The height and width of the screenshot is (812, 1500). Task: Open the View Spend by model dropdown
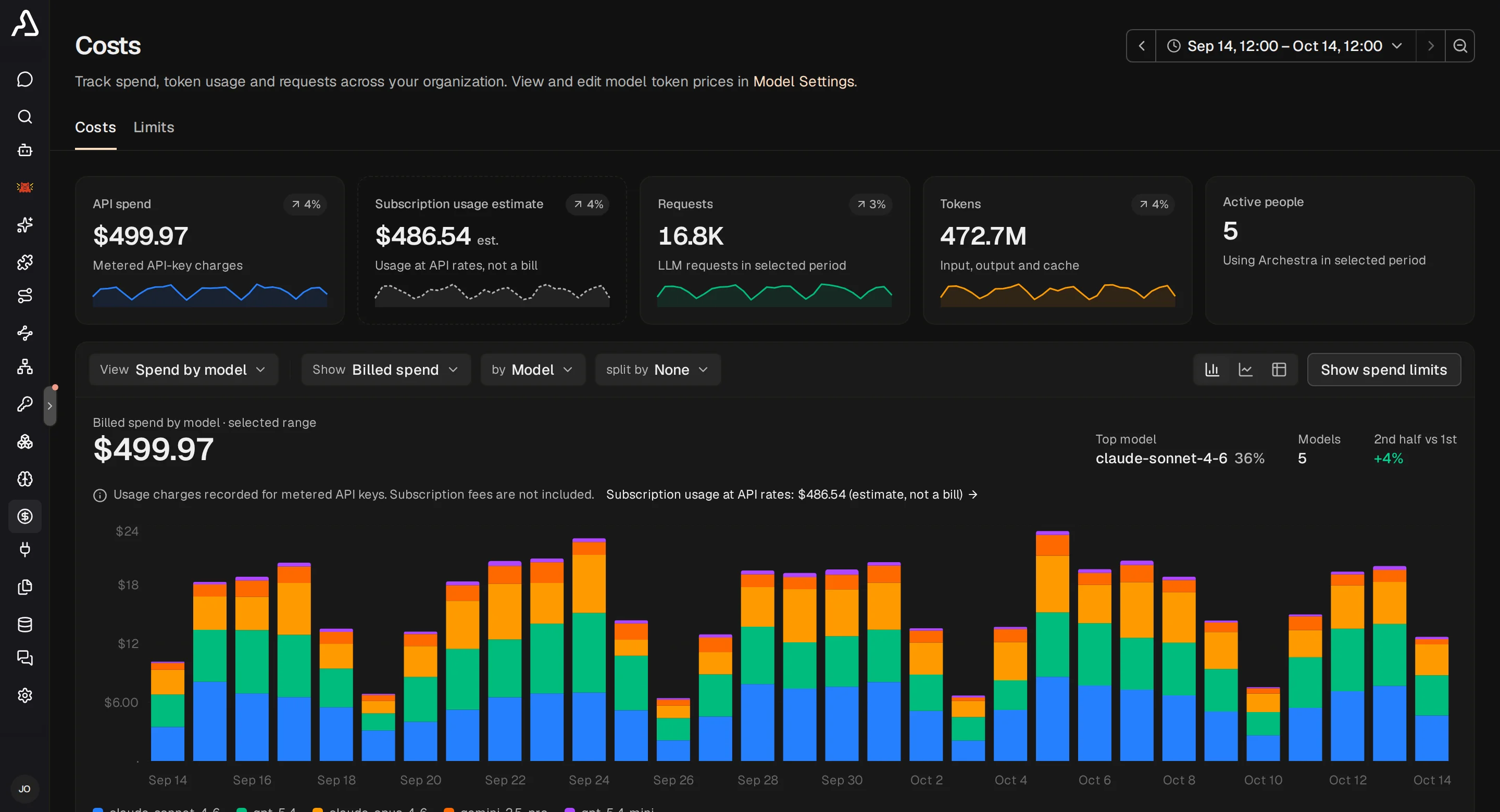click(183, 370)
